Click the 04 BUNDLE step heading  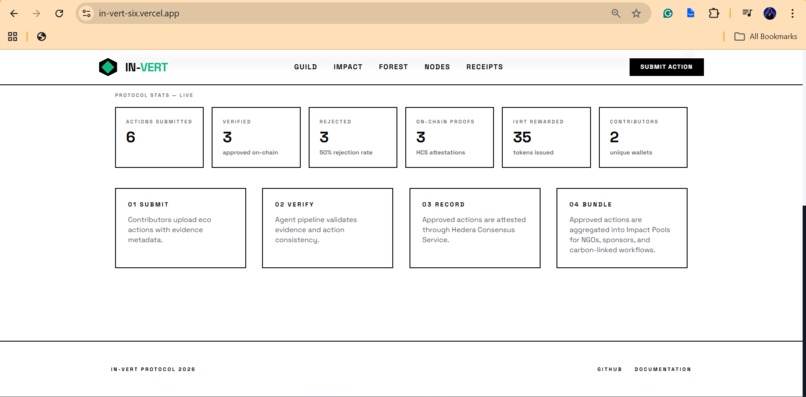tap(591, 204)
